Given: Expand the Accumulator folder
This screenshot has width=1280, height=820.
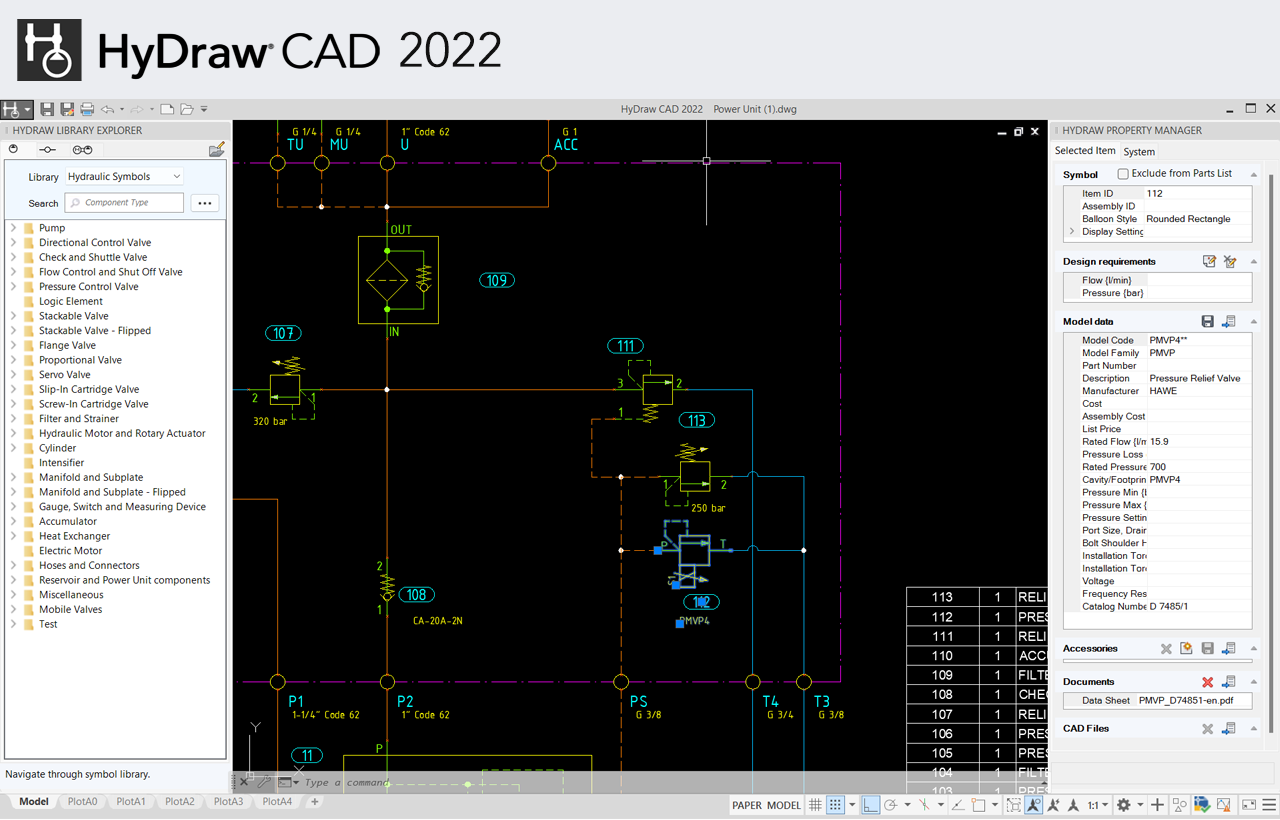Looking at the screenshot, I should coord(13,522).
